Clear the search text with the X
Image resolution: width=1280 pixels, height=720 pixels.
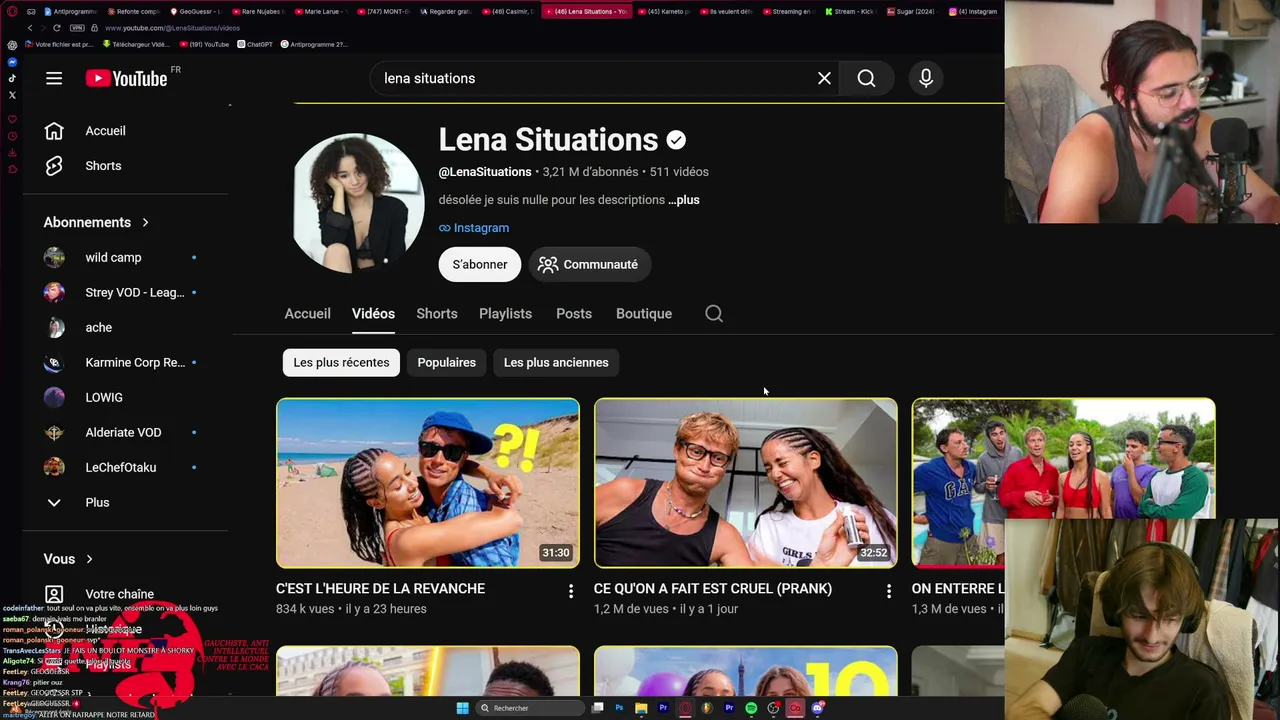(824, 78)
